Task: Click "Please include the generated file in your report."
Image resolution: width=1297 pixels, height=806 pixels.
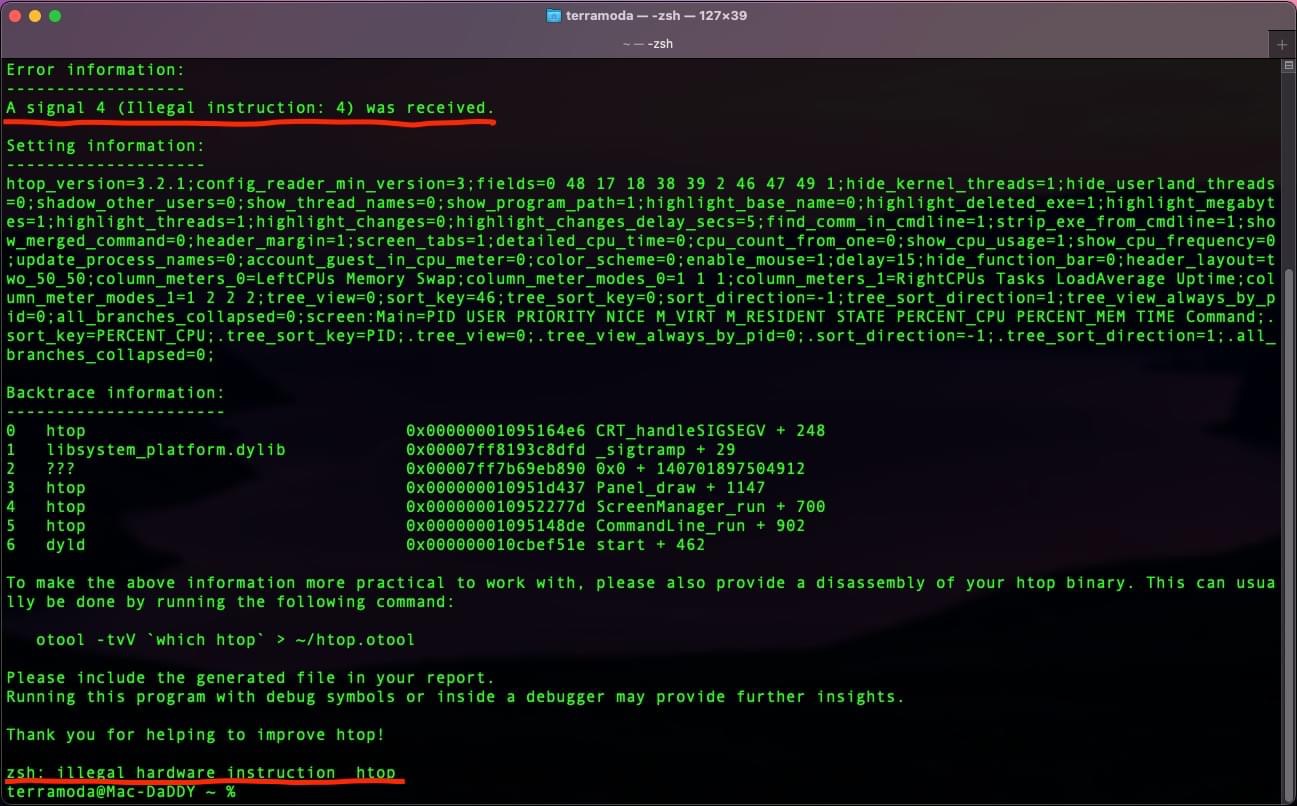Action: click(x=250, y=678)
